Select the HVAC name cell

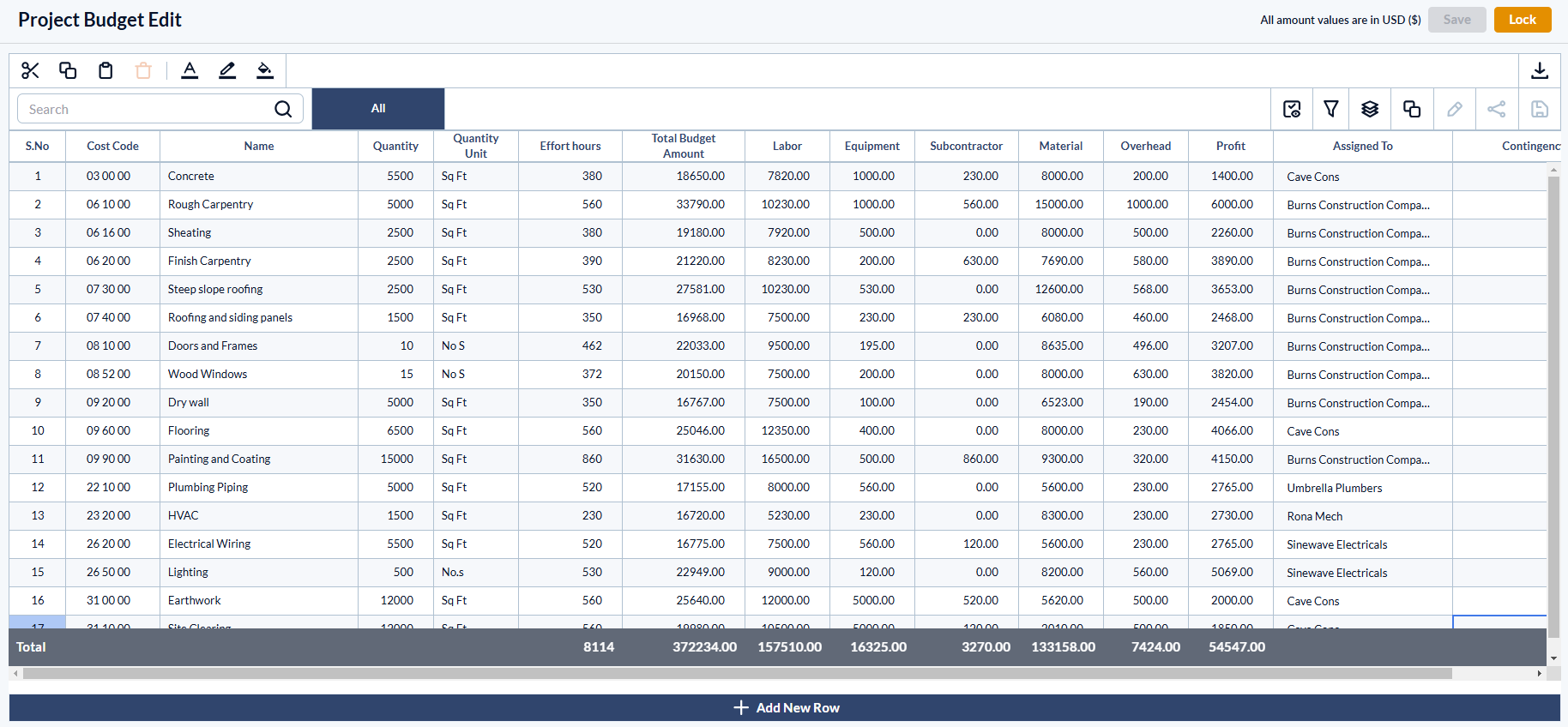259,515
